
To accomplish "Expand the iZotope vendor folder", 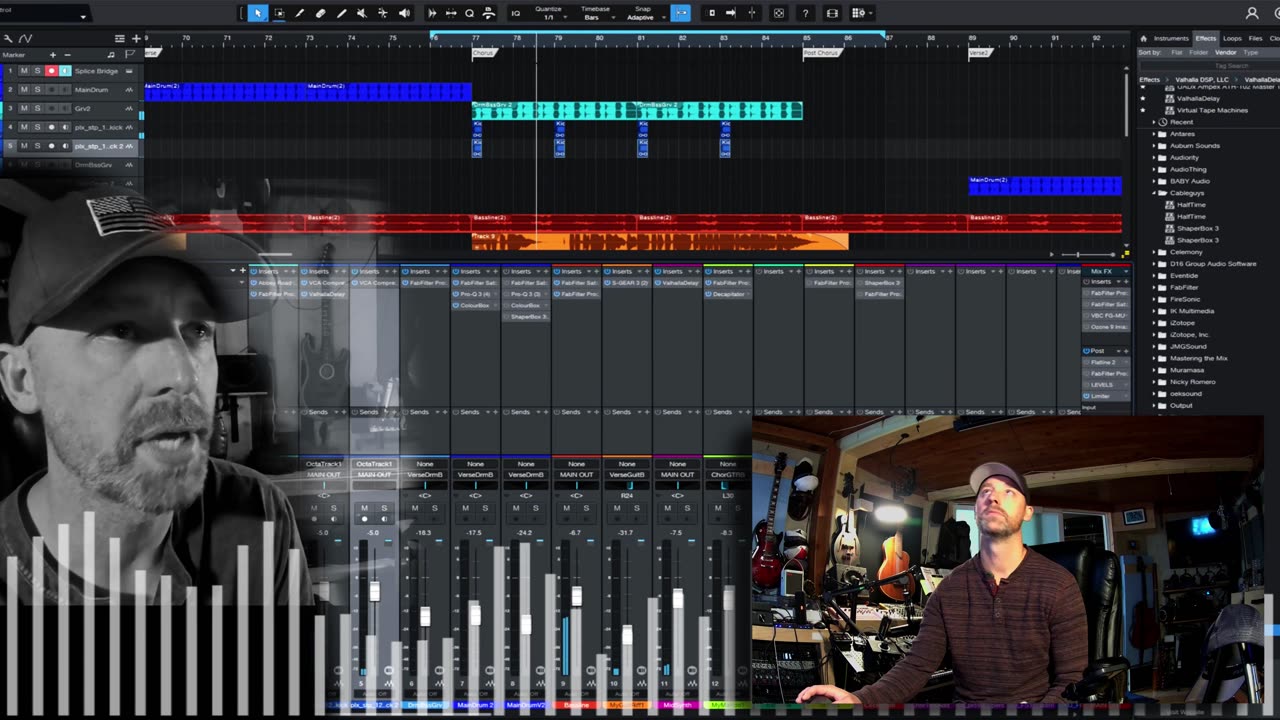I will 1154,323.
